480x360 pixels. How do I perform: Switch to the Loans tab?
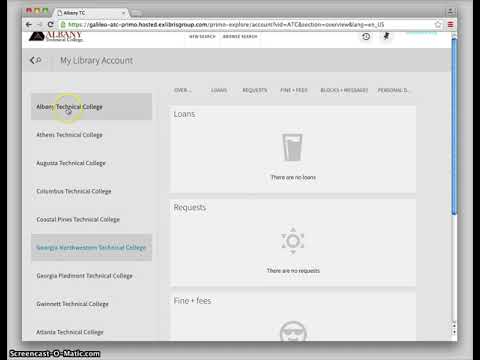(x=219, y=90)
